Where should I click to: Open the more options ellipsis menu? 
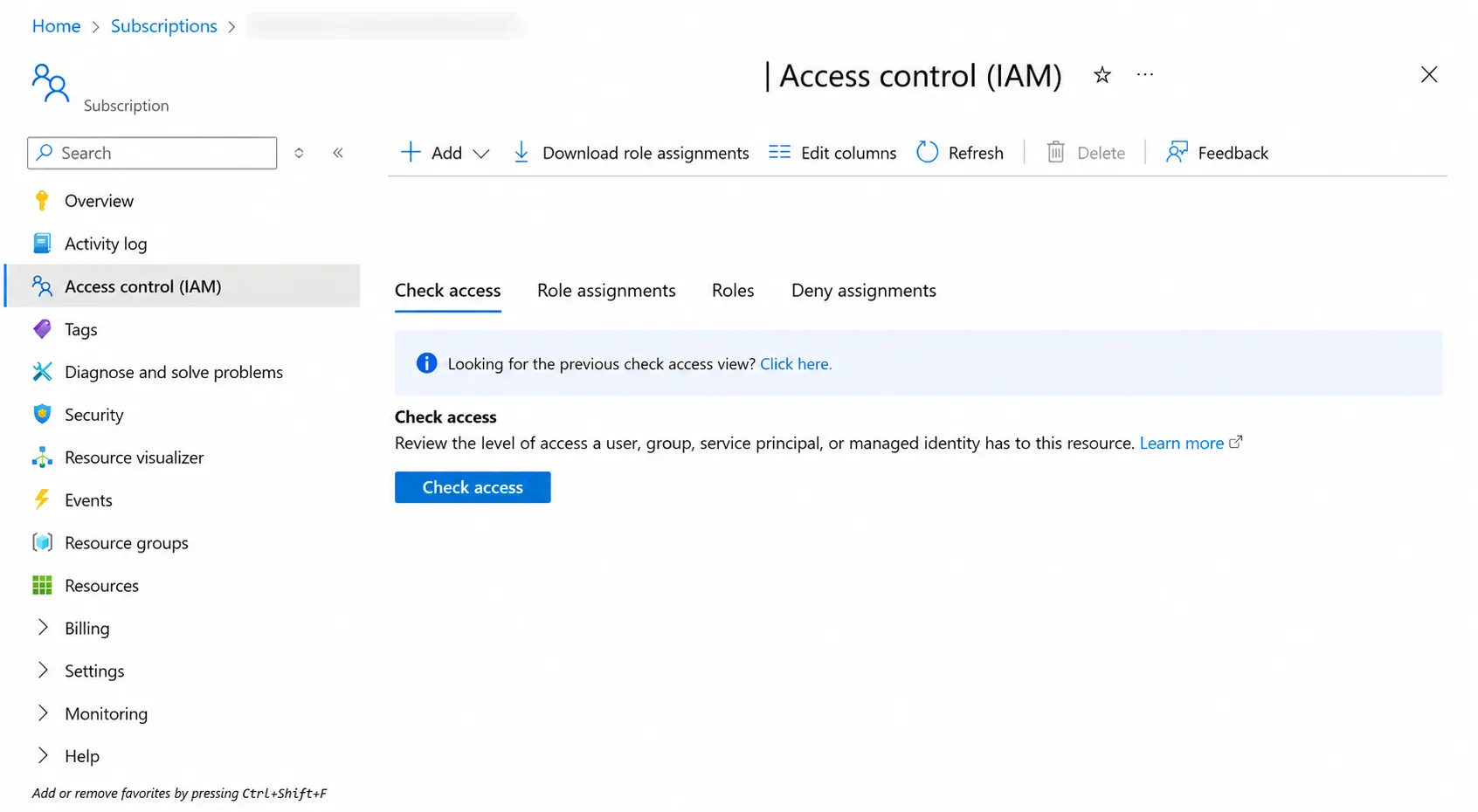coord(1145,75)
